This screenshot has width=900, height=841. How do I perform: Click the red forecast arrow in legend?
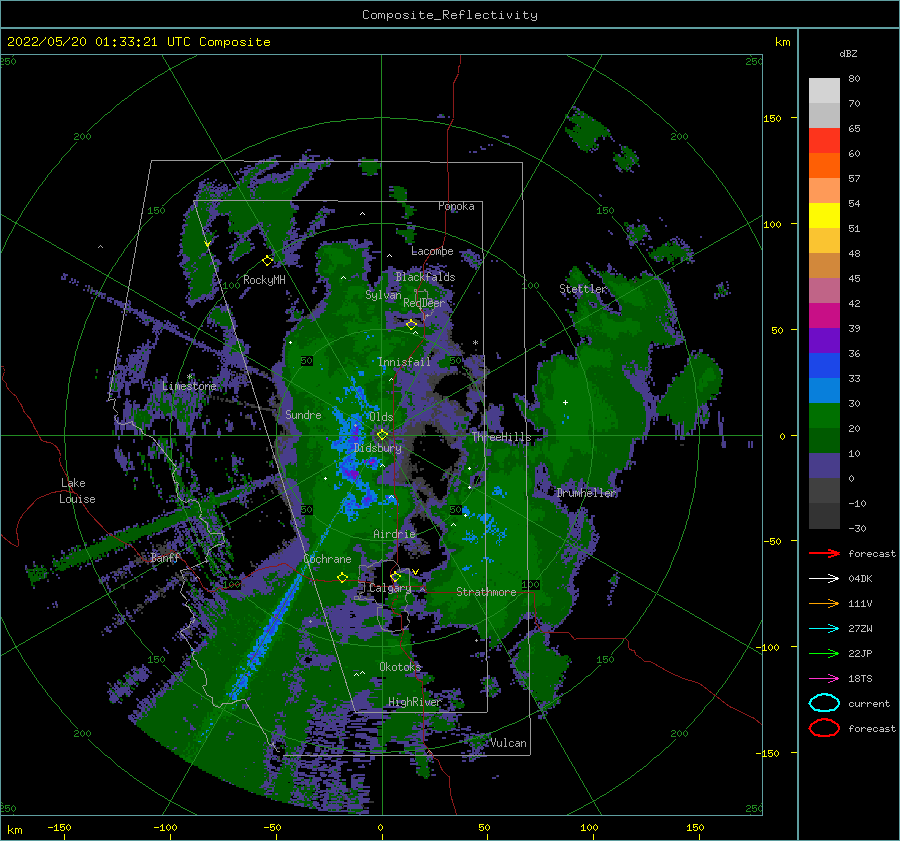click(824, 553)
